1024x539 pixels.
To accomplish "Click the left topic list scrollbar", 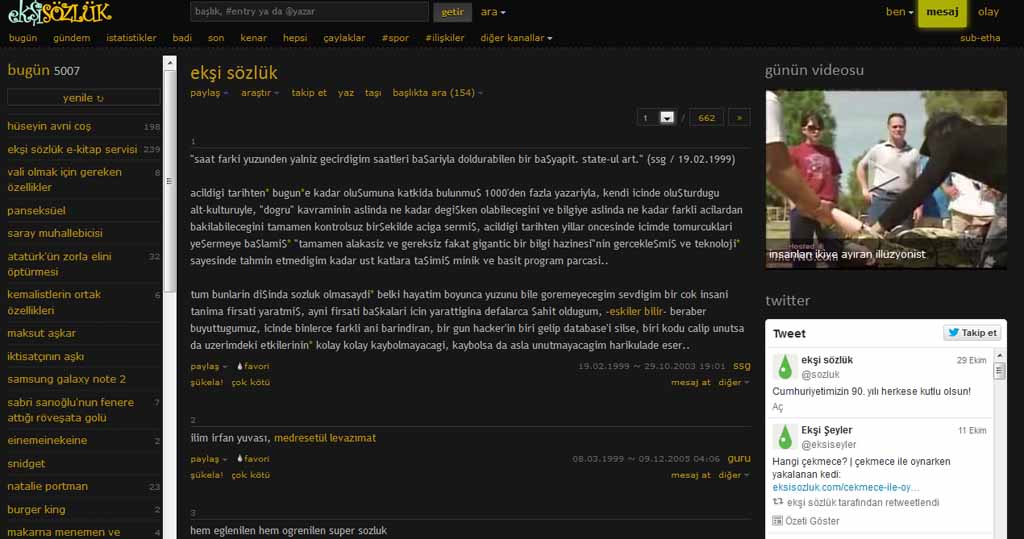I will (x=170, y=181).
